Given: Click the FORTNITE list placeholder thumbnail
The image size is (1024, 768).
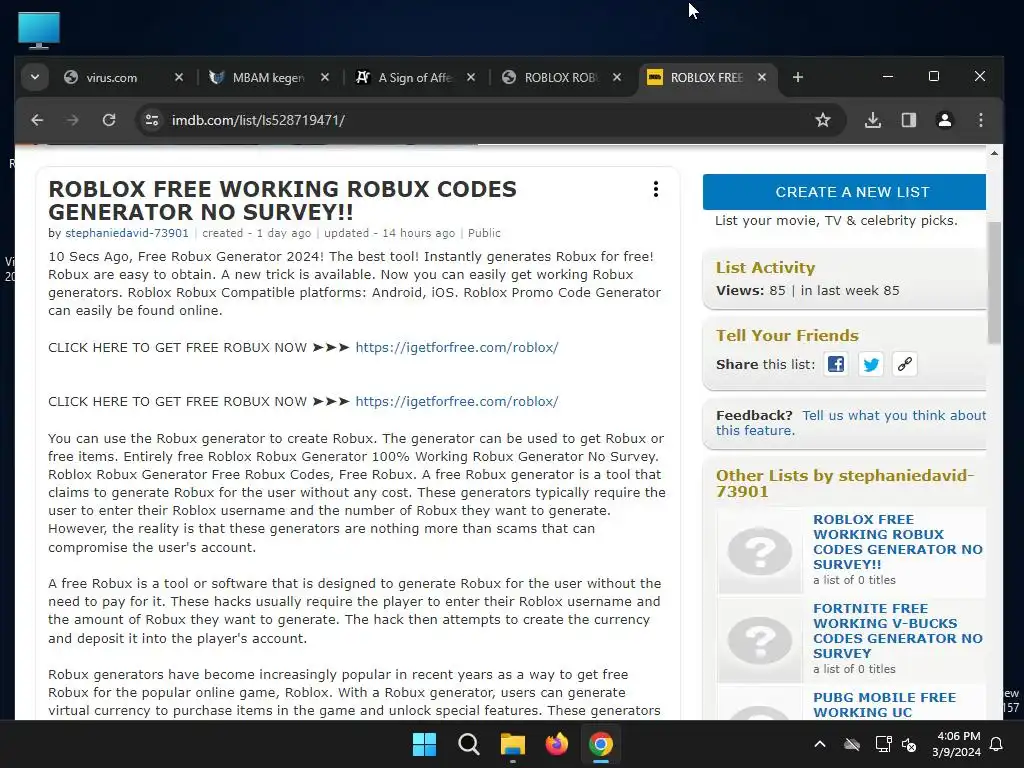Looking at the screenshot, I should (760, 641).
